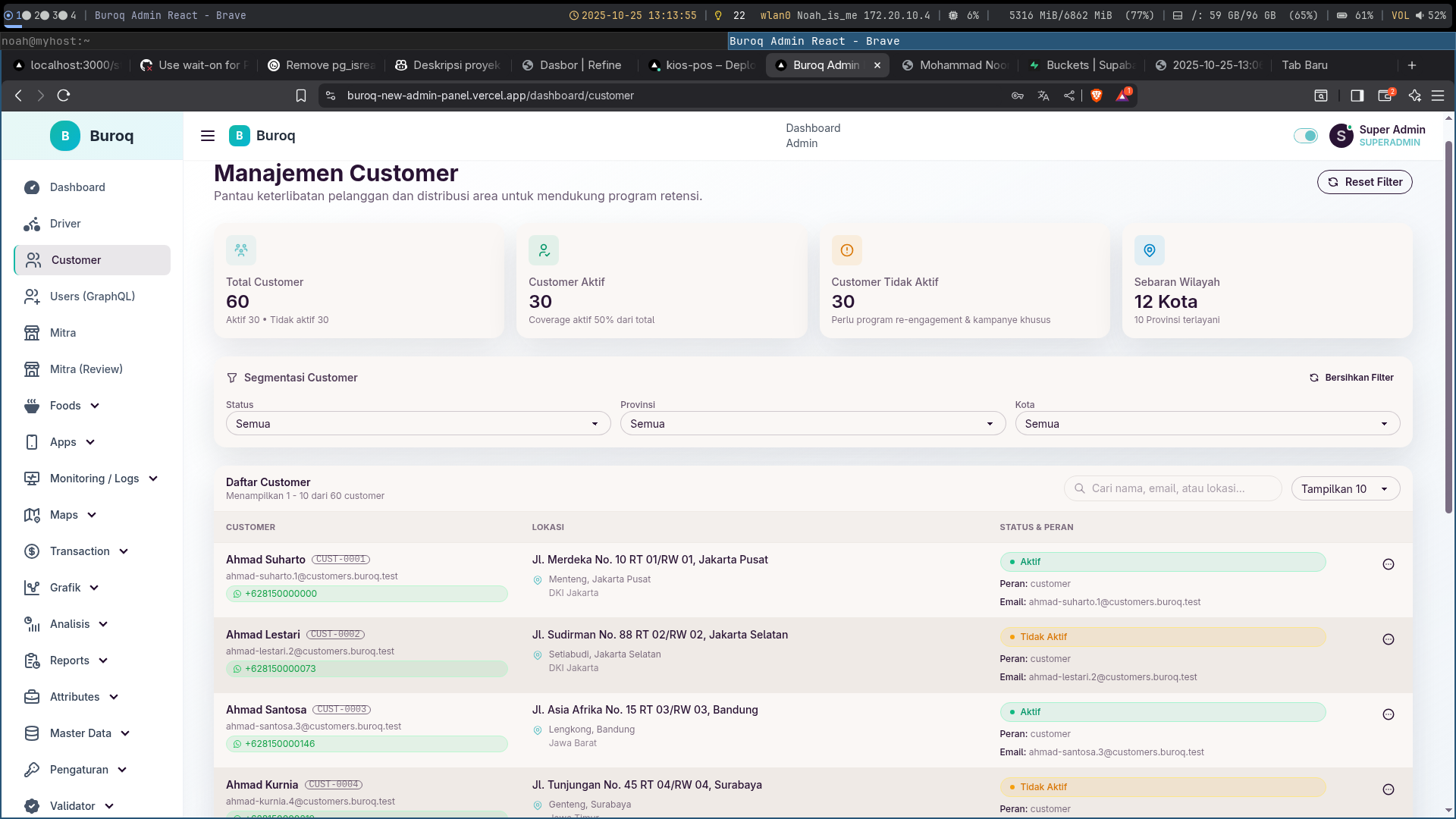Click Bersihkan Filter in Segmentasi Customer

tap(1351, 377)
